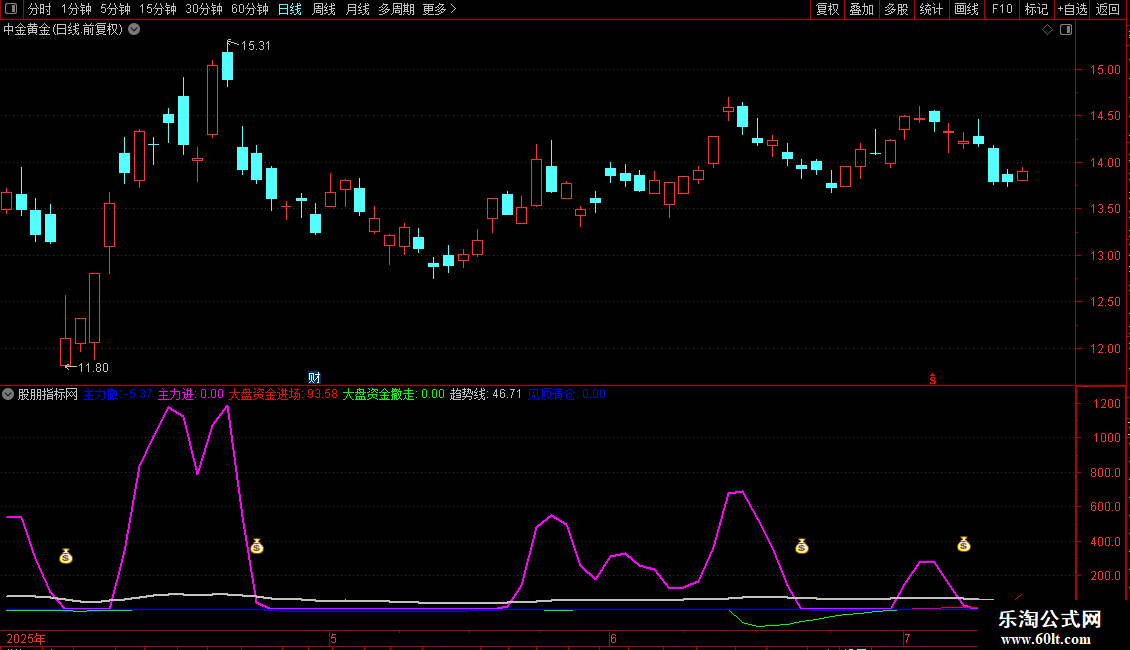
Task: Click the diamond icon above the chart
Action: pos(1048,30)
